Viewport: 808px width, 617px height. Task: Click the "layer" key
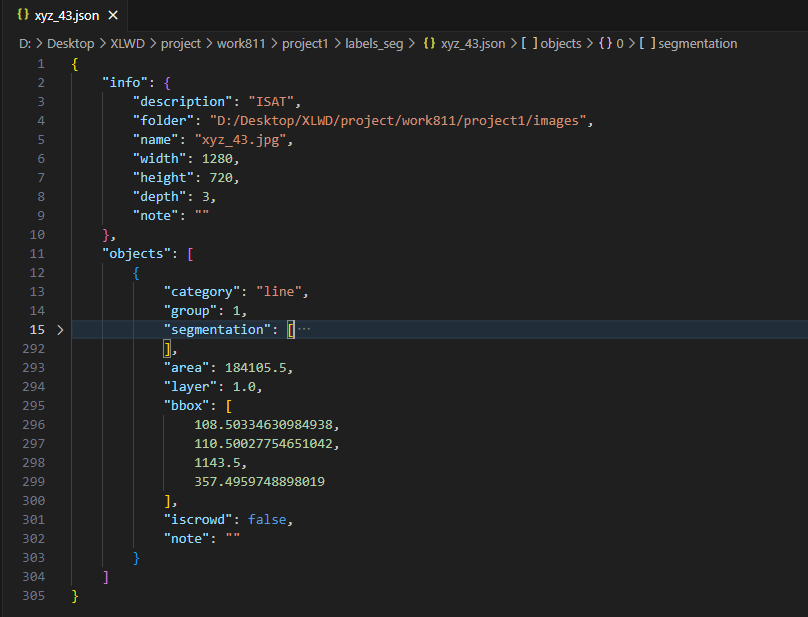pyautogui.click(x=191, y=387)
